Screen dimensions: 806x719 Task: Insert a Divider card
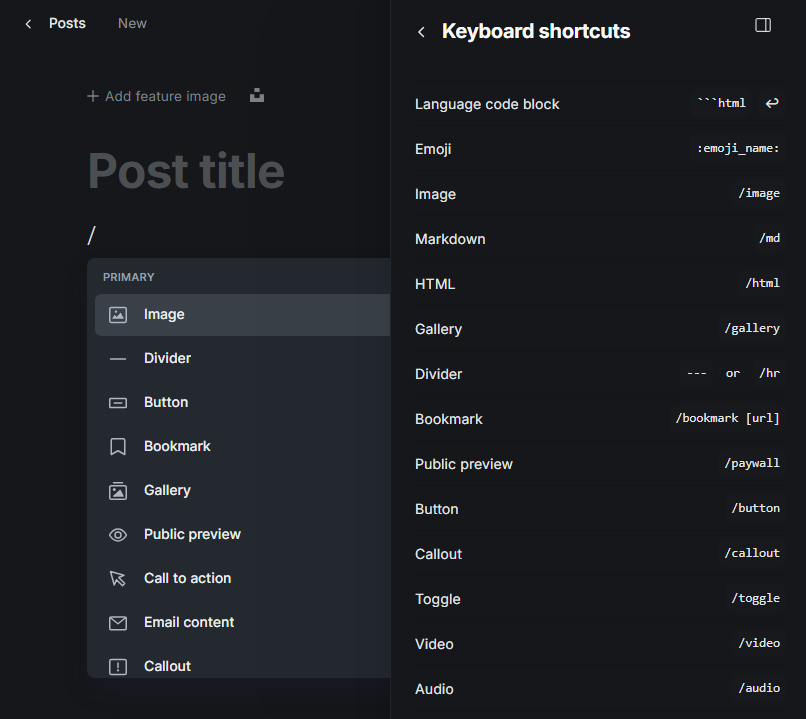pos(167,358)
